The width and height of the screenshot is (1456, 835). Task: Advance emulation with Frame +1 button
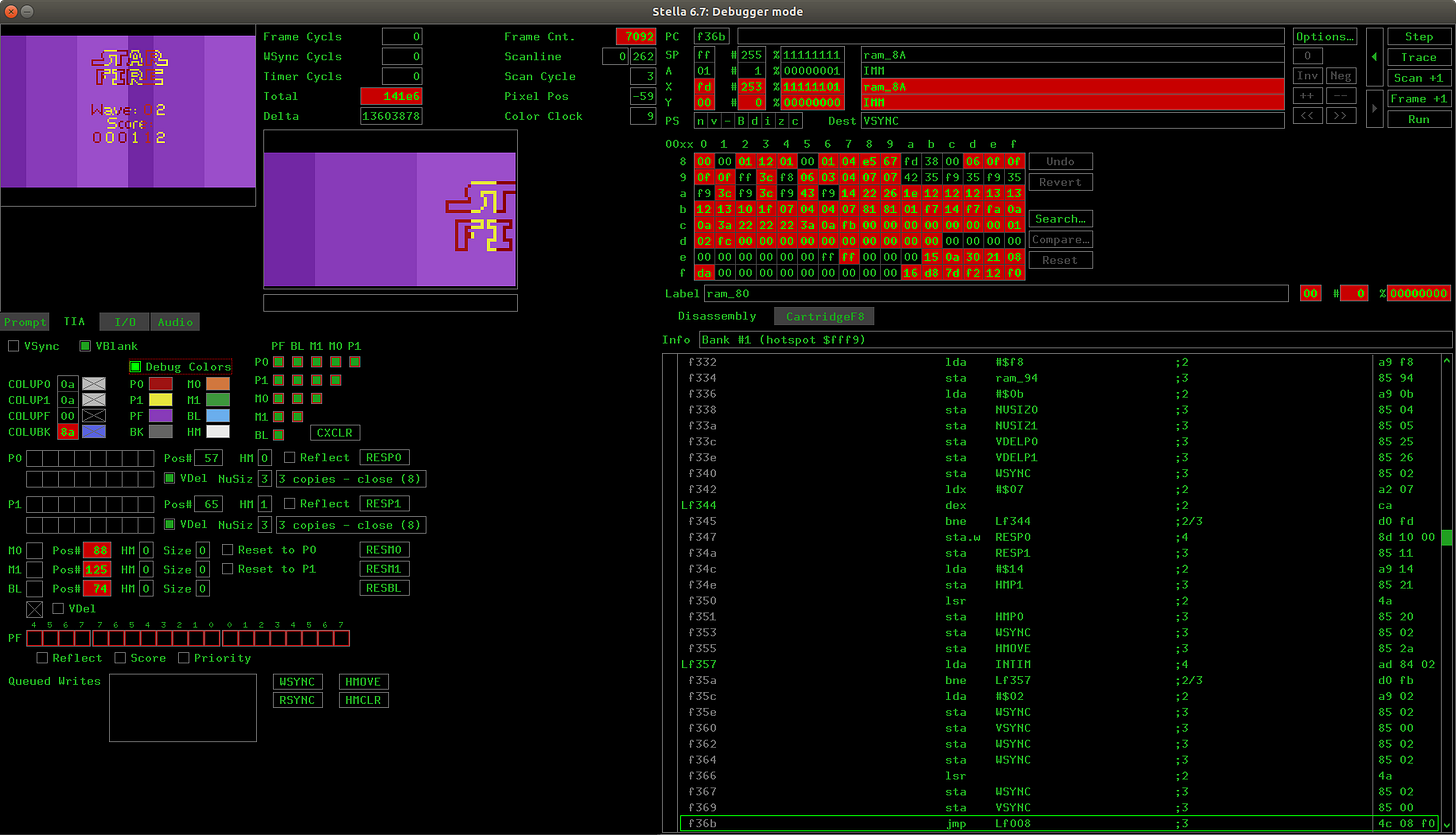click(x=1419, y=98)
